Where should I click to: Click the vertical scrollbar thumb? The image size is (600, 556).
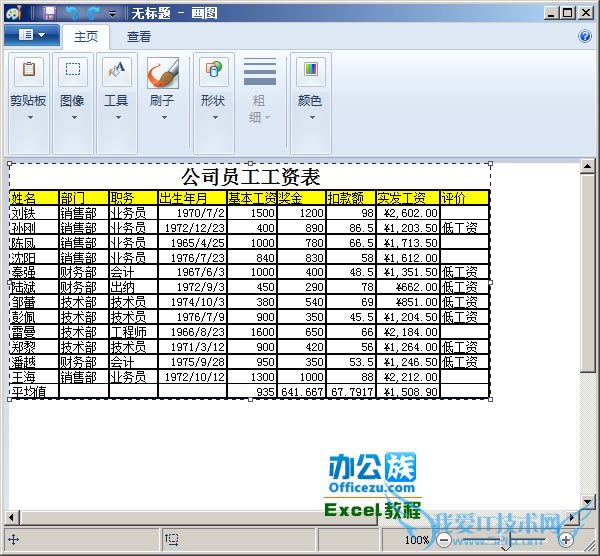point(587,273)
